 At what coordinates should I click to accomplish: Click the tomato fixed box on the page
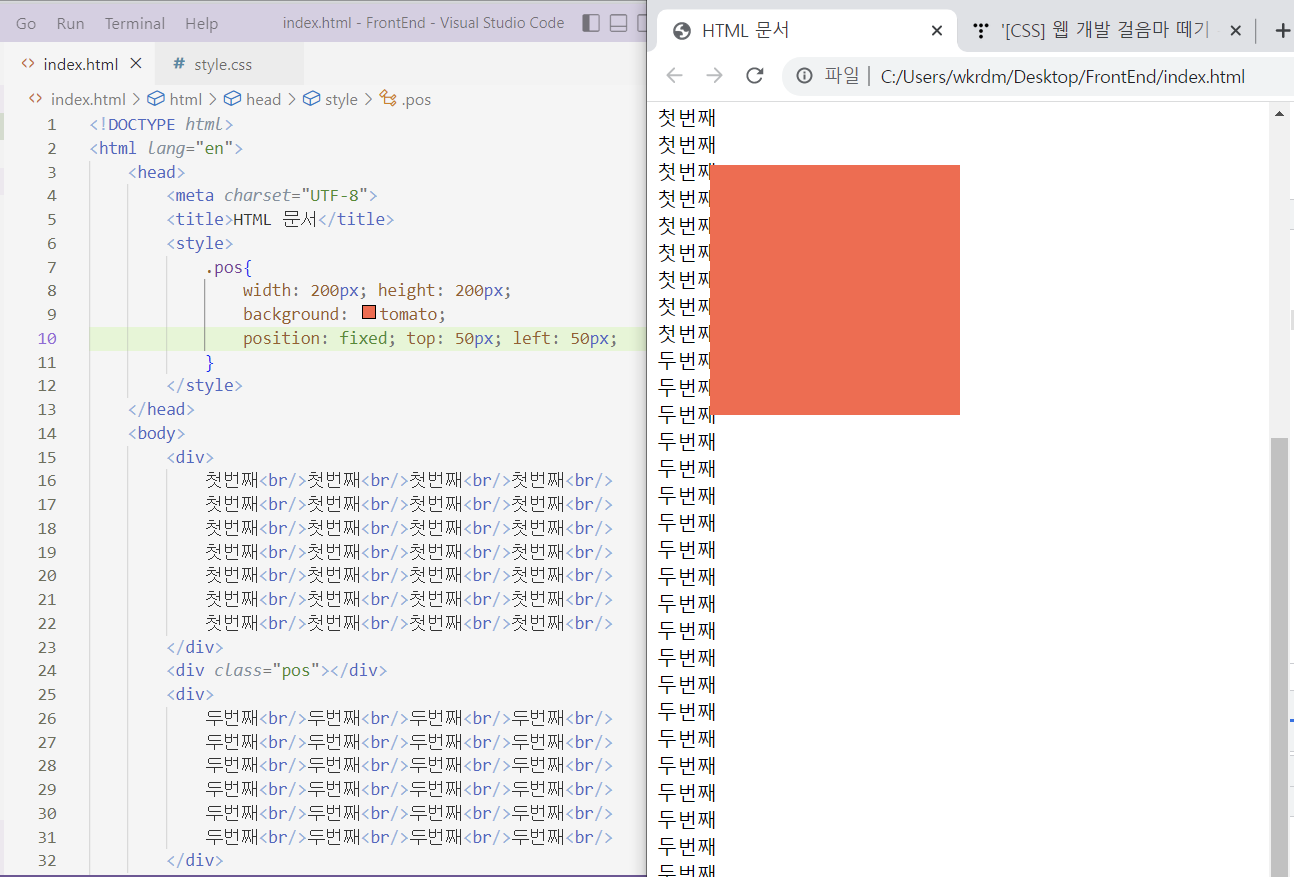[x=834, y=290]
